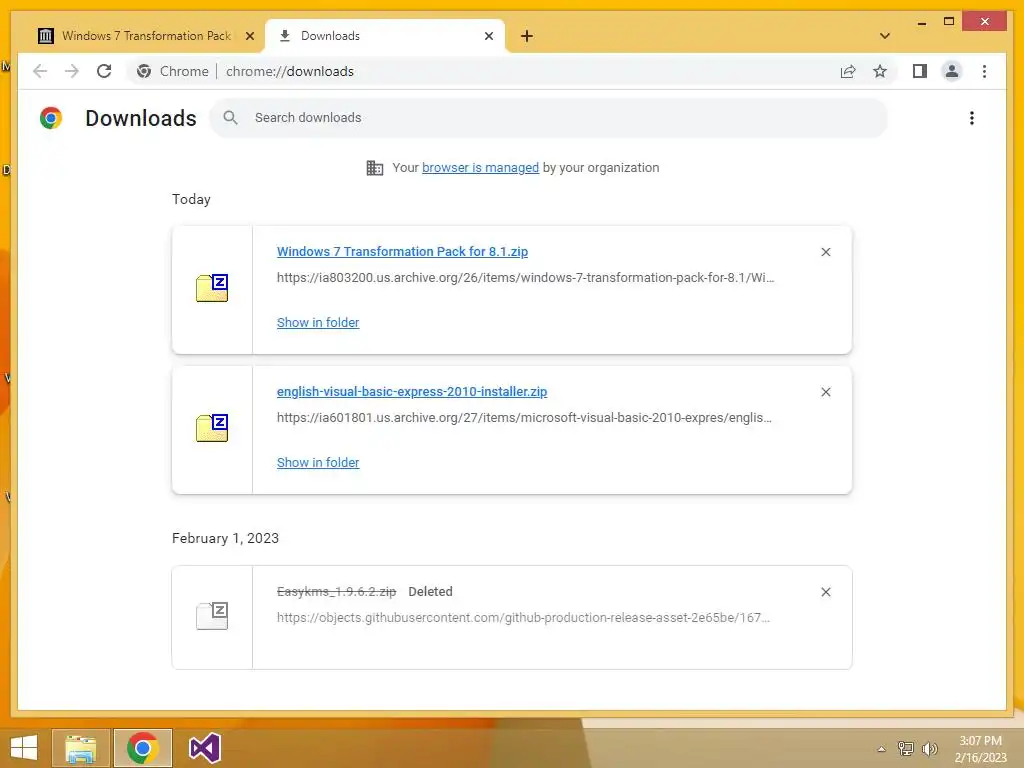The width and height of the screenshot is (1024, 768).
Task: Bookmark this tab with the star icon
Action: tap(880, 71)
